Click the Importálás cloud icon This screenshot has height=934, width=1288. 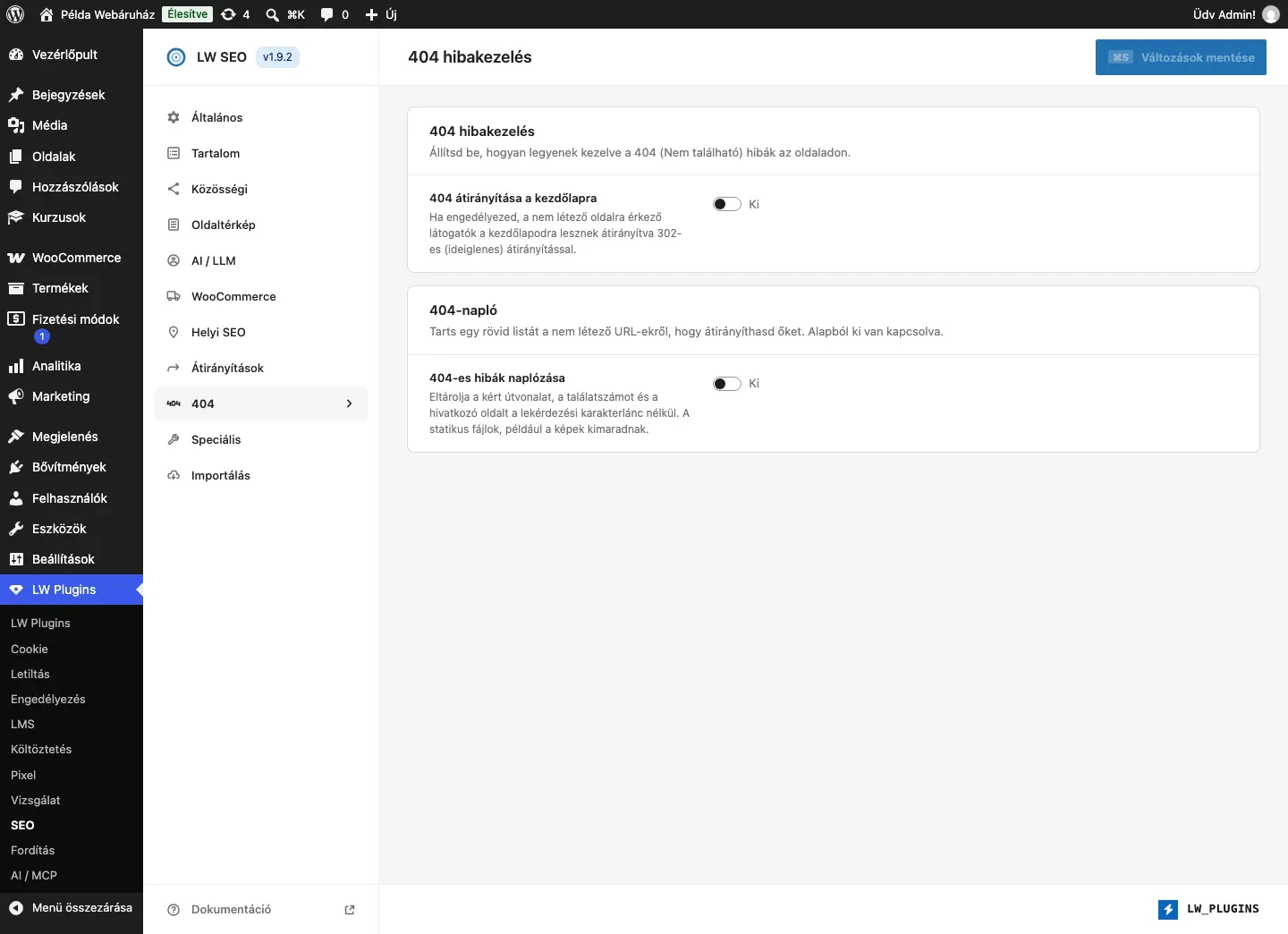point(174,475)
